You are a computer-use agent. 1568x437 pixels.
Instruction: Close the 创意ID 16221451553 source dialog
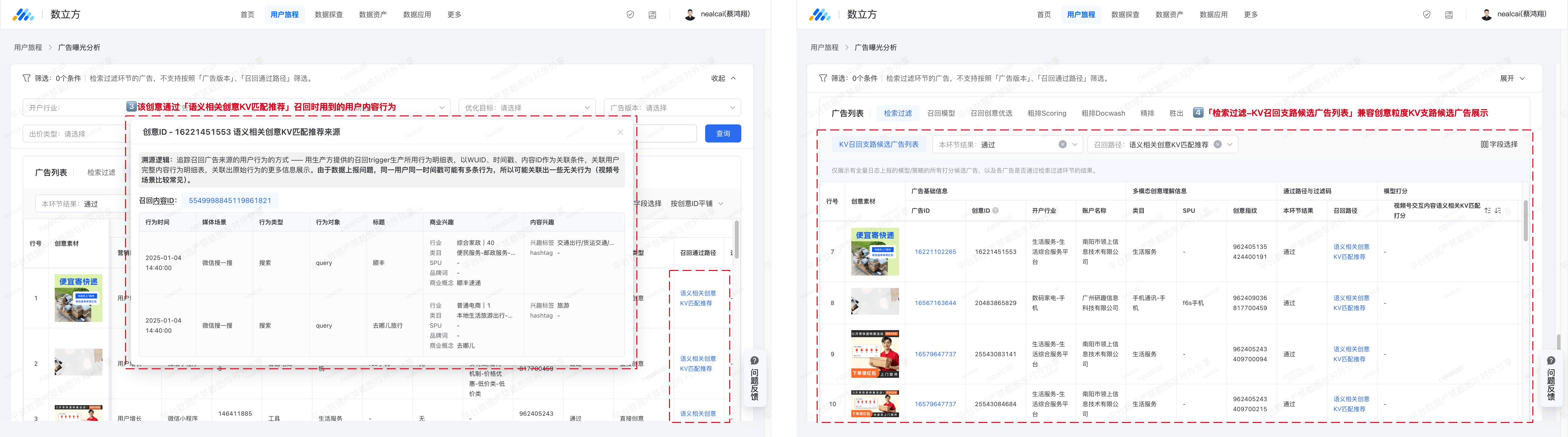(x=620, y=132)
